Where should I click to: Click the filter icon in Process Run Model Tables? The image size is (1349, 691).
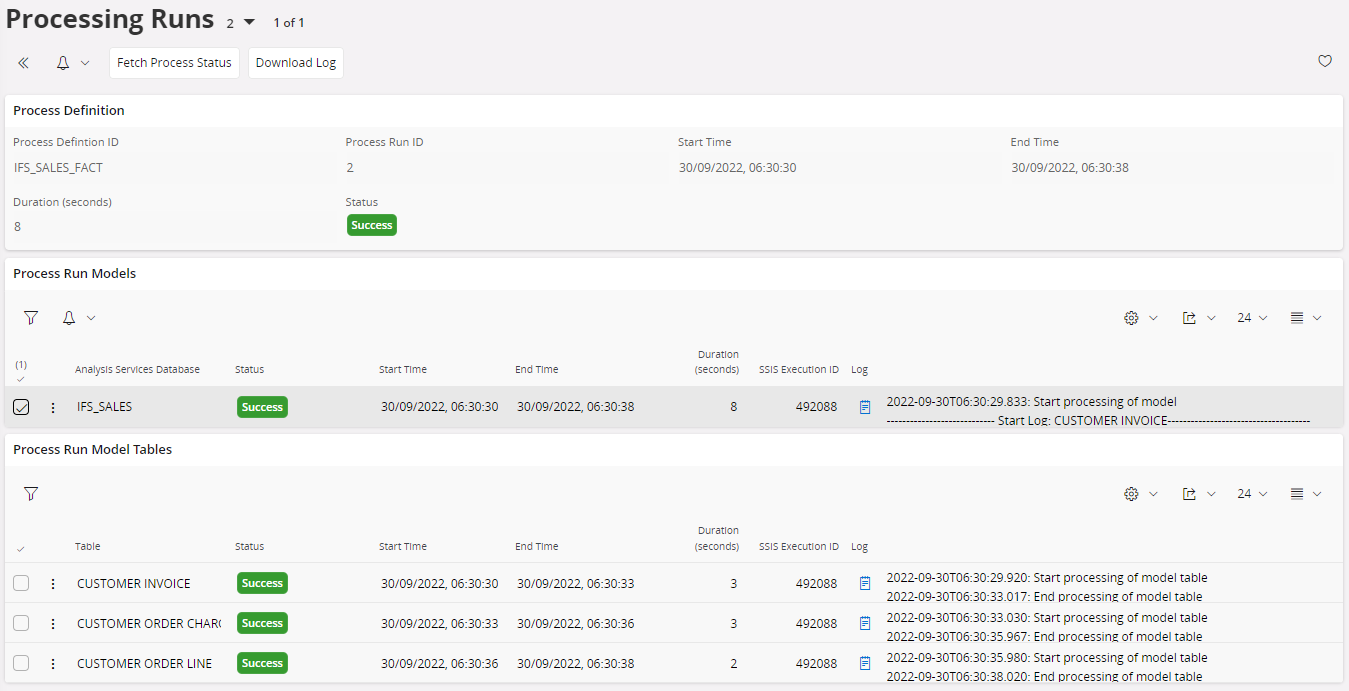coord(30,493)
